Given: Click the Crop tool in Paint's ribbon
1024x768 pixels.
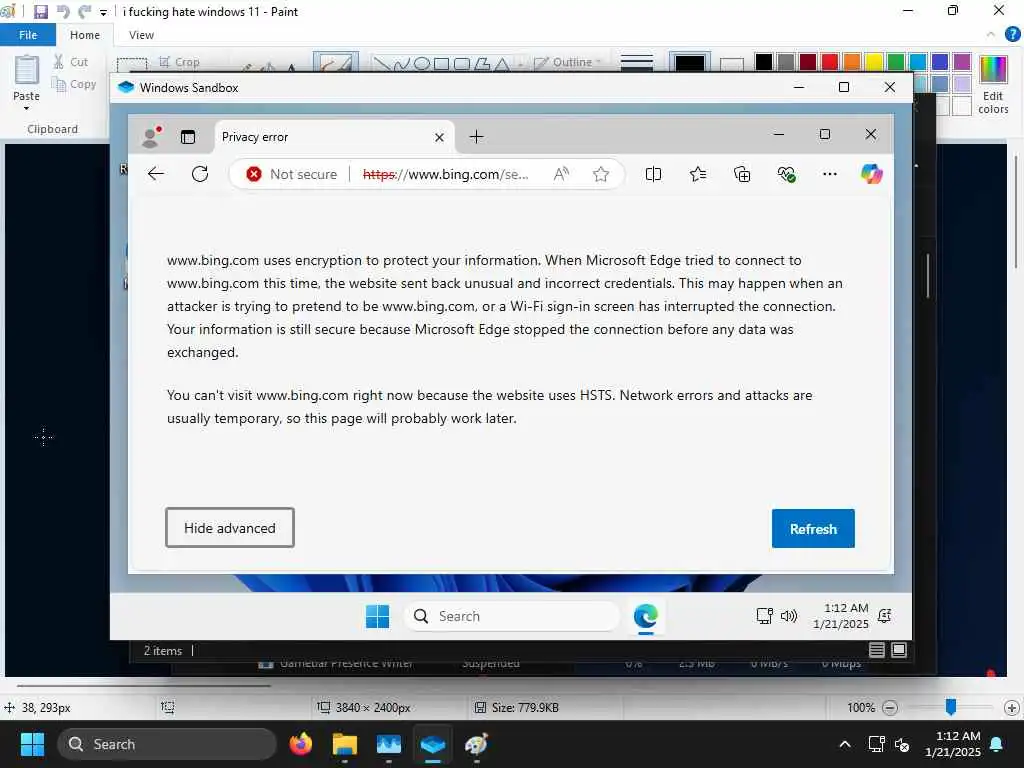Looking at the screenshot, I should [x=179, y=62].
